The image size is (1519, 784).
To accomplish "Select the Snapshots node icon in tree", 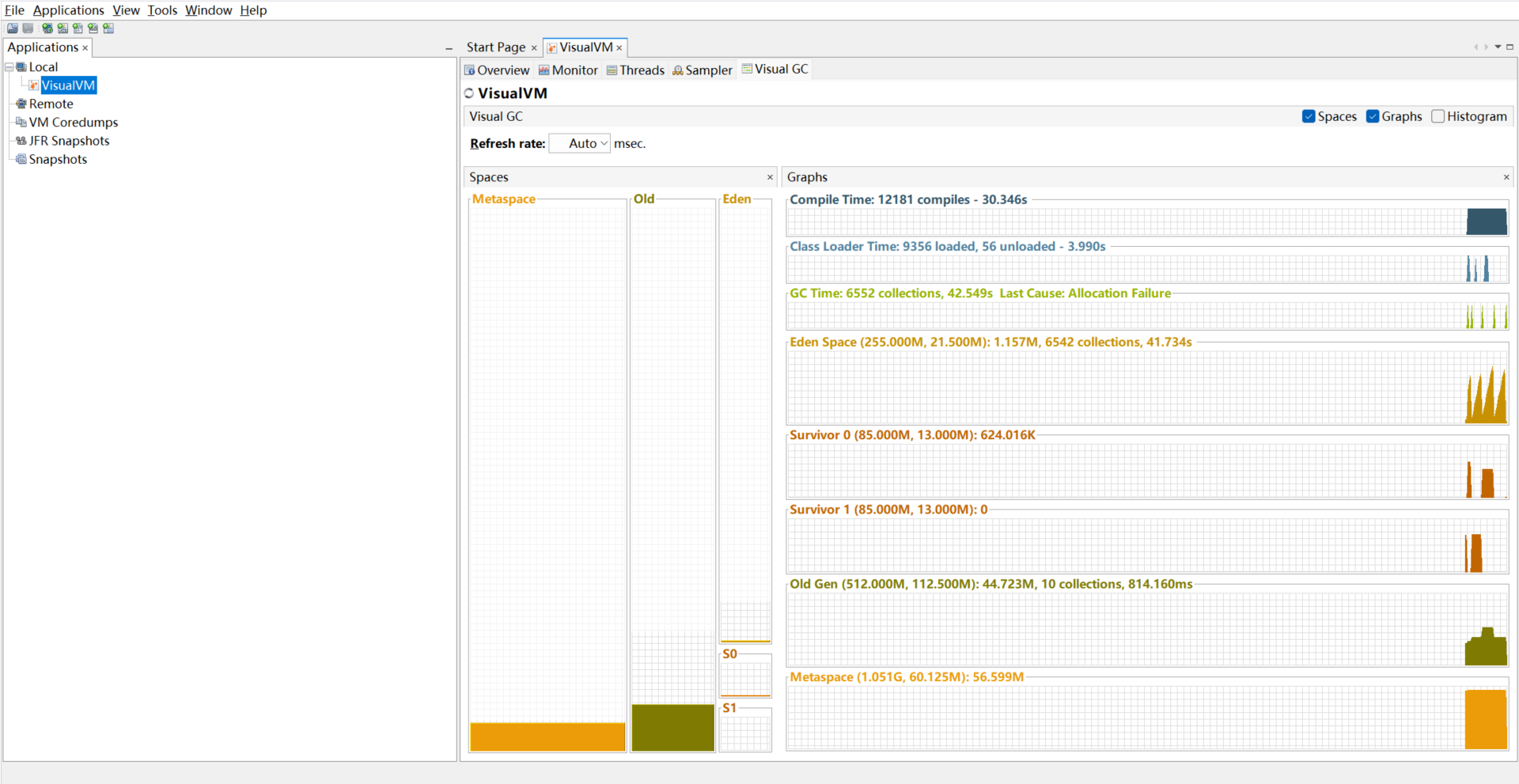I will (21, 159).
